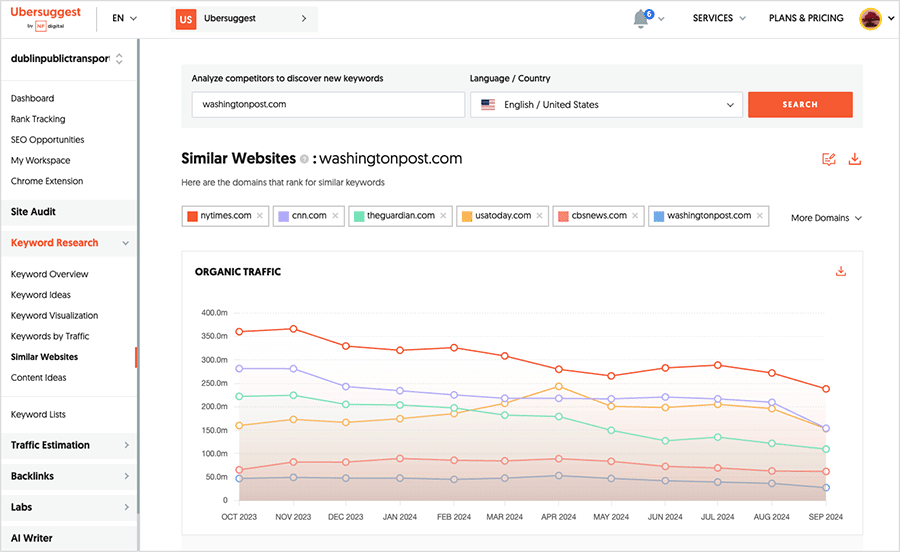The height and width of the screenshot is (552, 900).
Task: Open Site Audit section
Action: 68,212
